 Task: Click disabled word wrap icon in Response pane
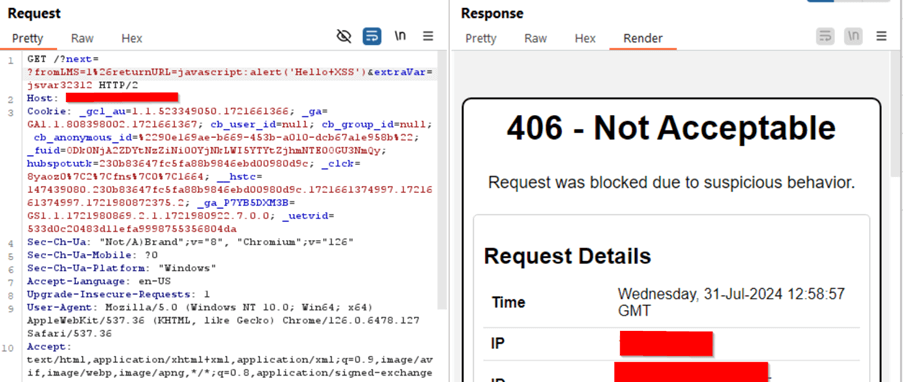click(x=825, y=36)
